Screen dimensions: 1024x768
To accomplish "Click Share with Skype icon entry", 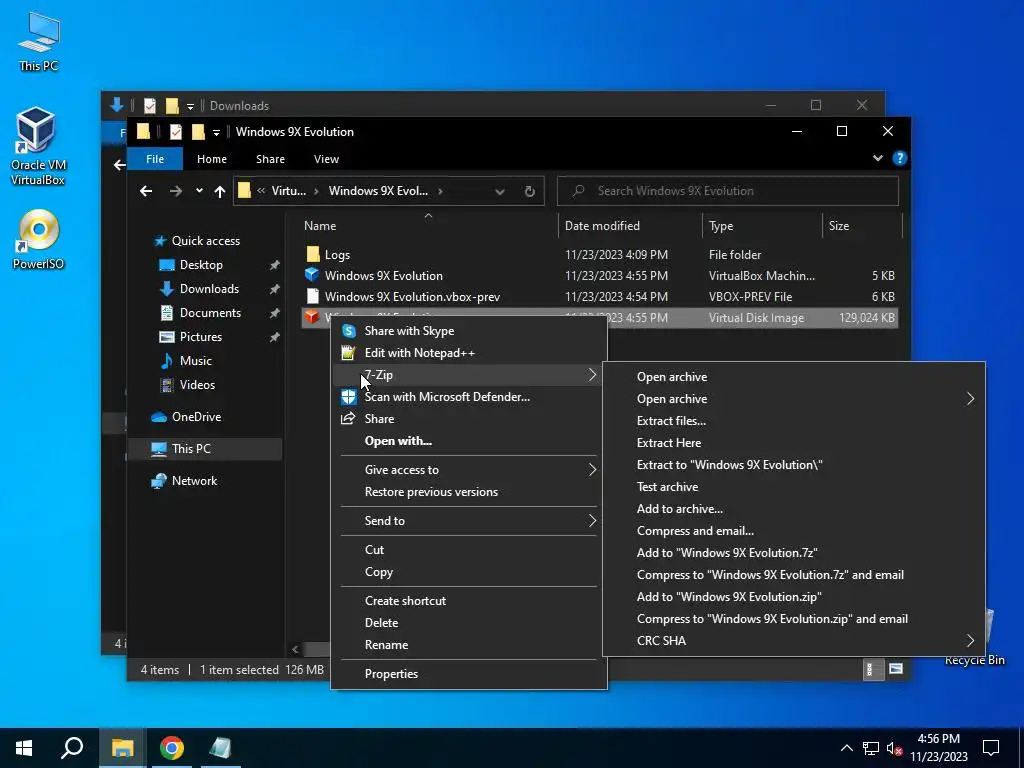I will (x=349, y=331).
